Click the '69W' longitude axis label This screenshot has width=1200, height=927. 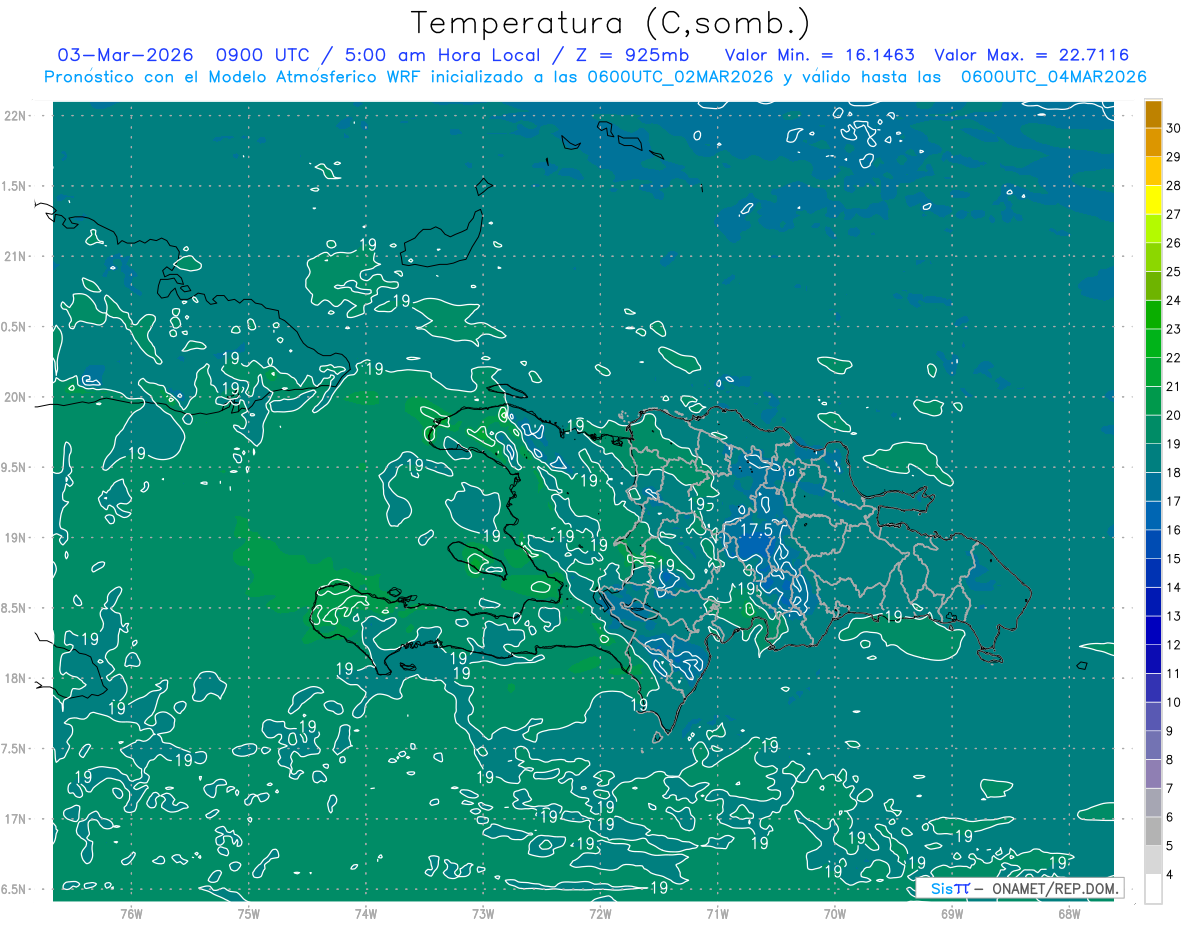952,913
